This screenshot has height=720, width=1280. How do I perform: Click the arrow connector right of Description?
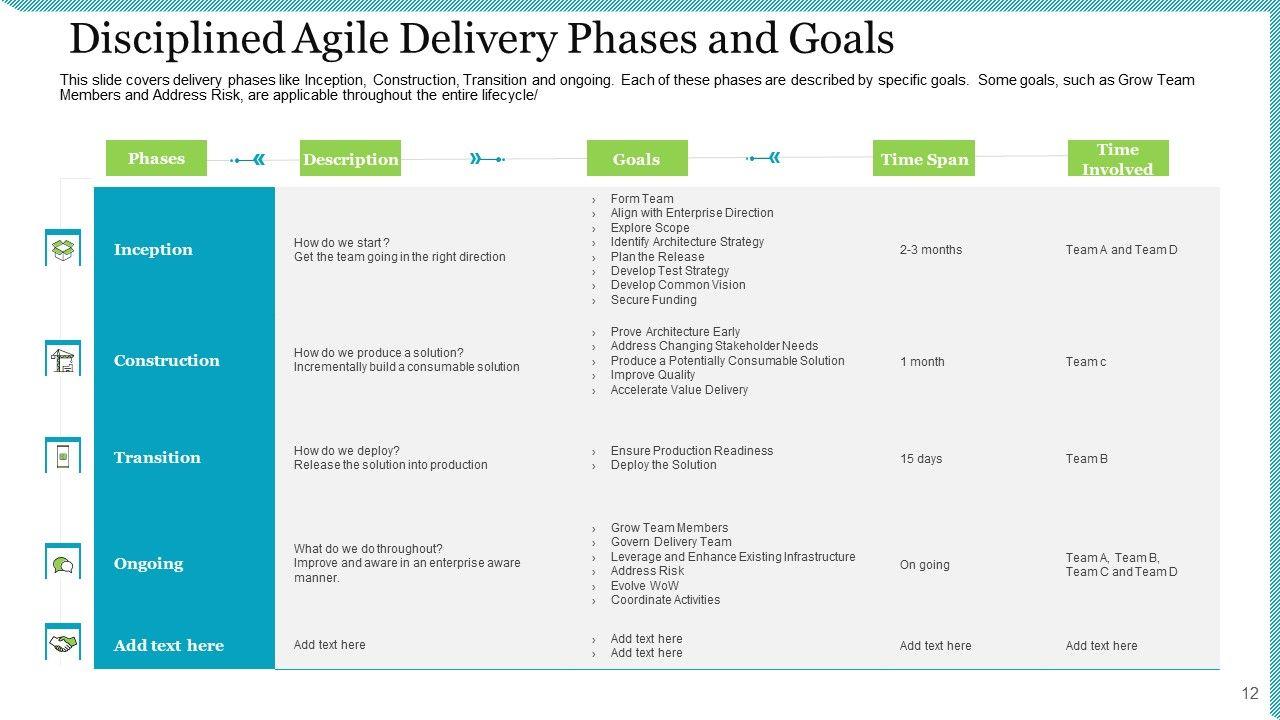tap(486, 159)
